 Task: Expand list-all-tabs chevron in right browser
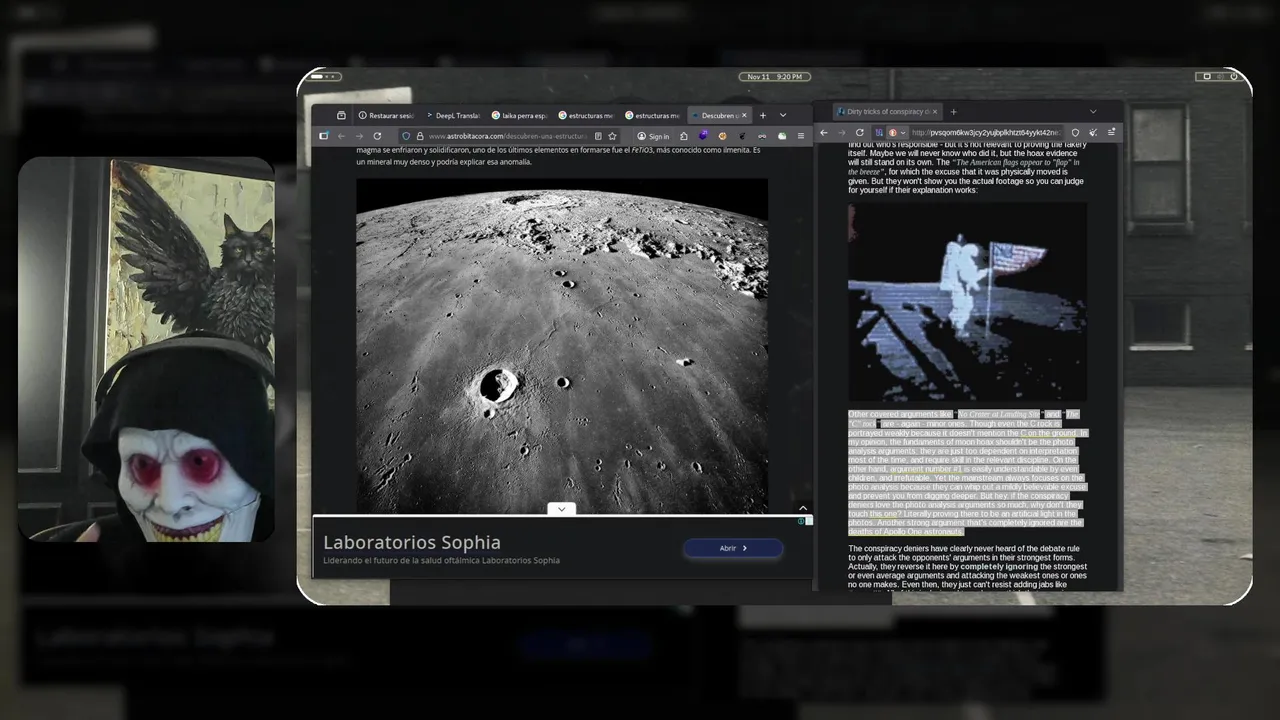coord(1093,111)
